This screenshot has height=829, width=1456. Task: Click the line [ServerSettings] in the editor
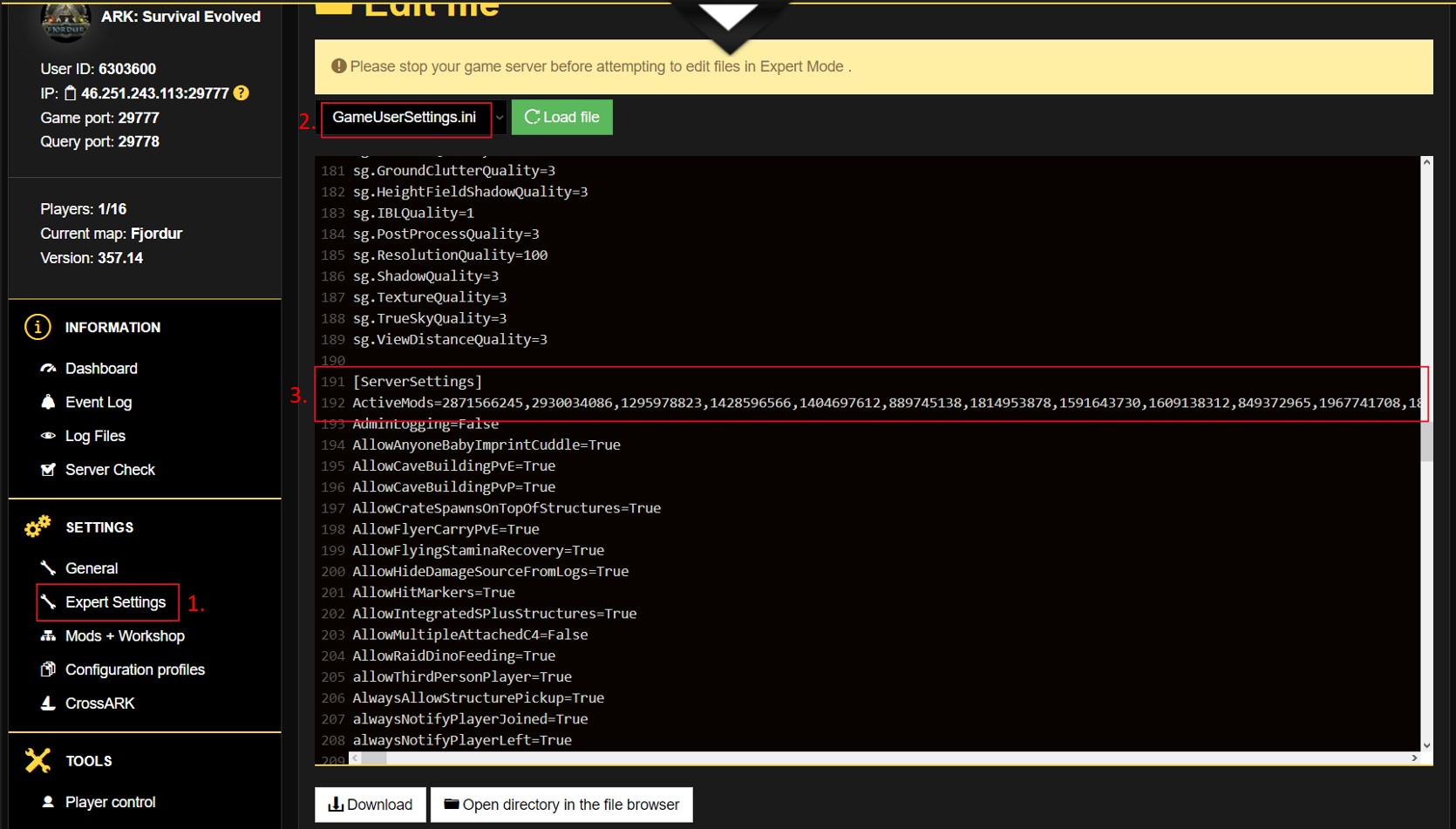pyautogui.click(x=418, y=382)
